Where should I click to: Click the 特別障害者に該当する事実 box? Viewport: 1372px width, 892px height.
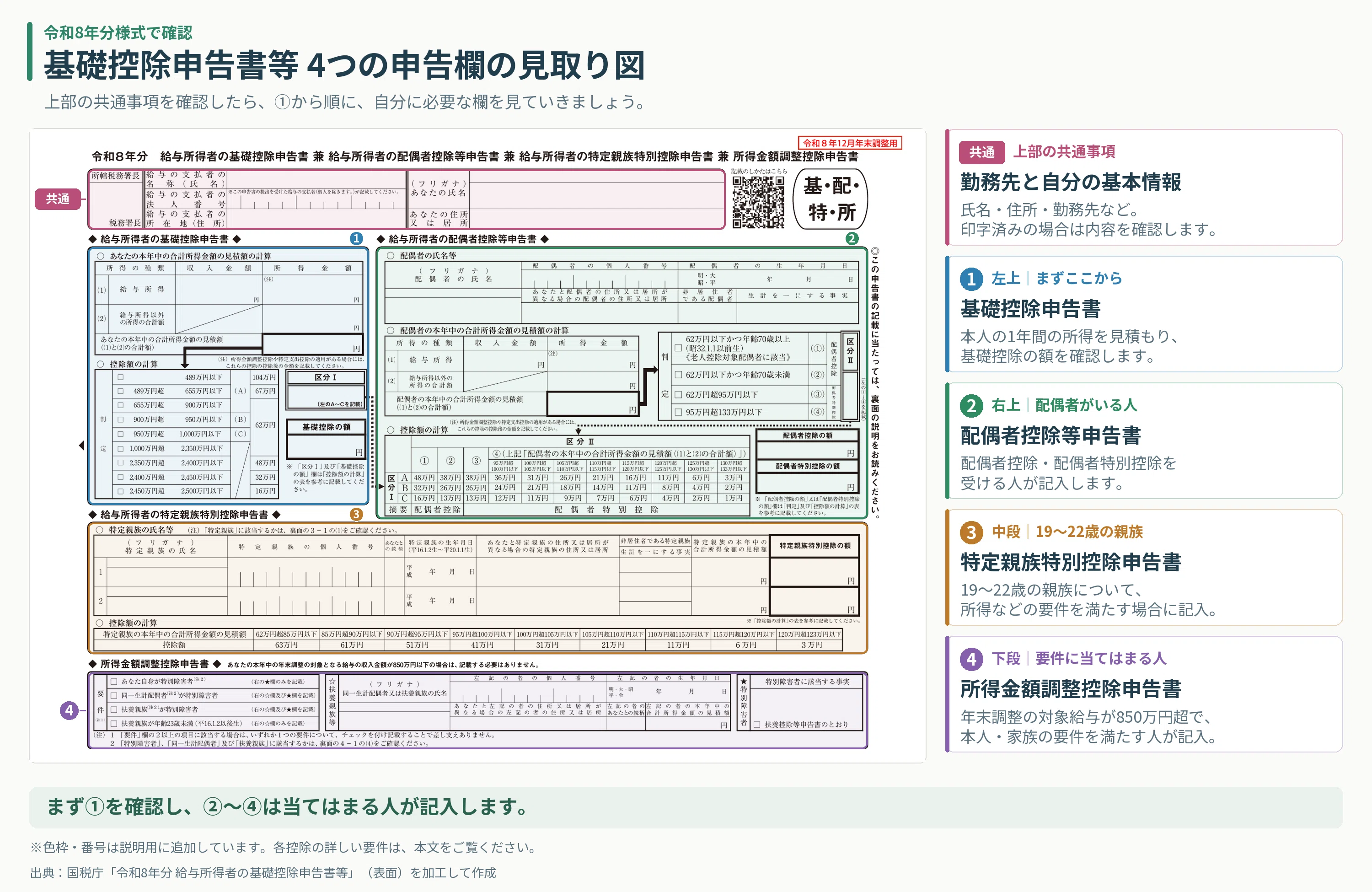click(807, 702)
